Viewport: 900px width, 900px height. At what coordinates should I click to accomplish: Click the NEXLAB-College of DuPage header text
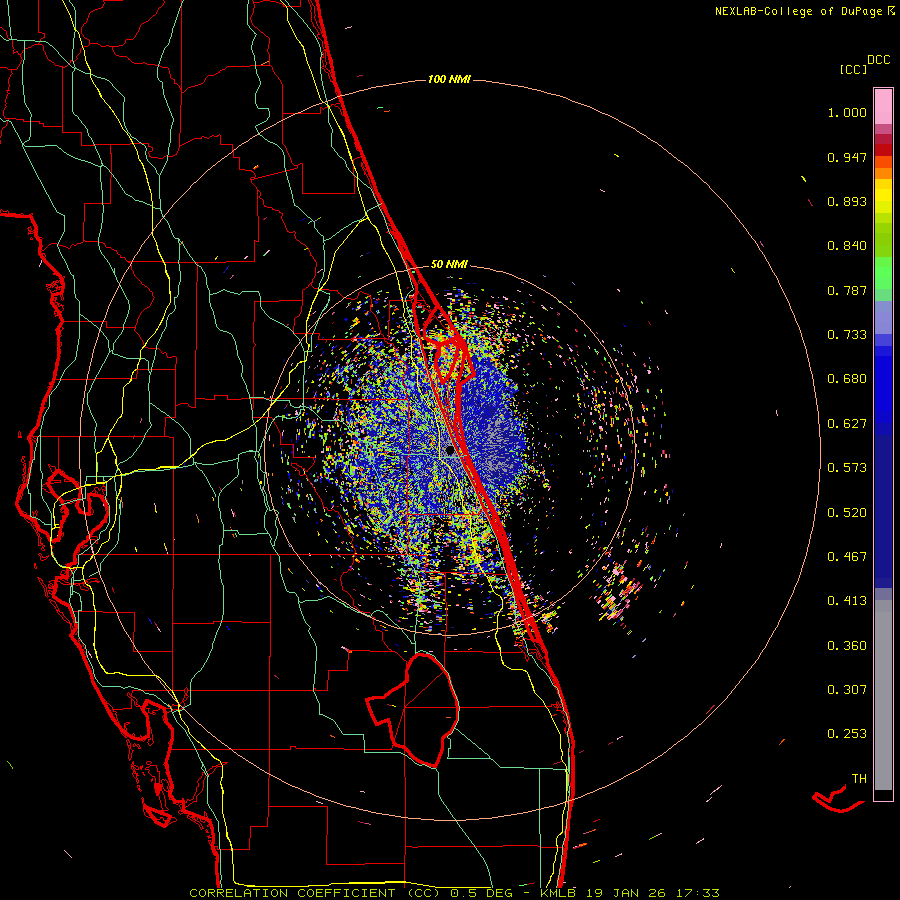[799, 11]
